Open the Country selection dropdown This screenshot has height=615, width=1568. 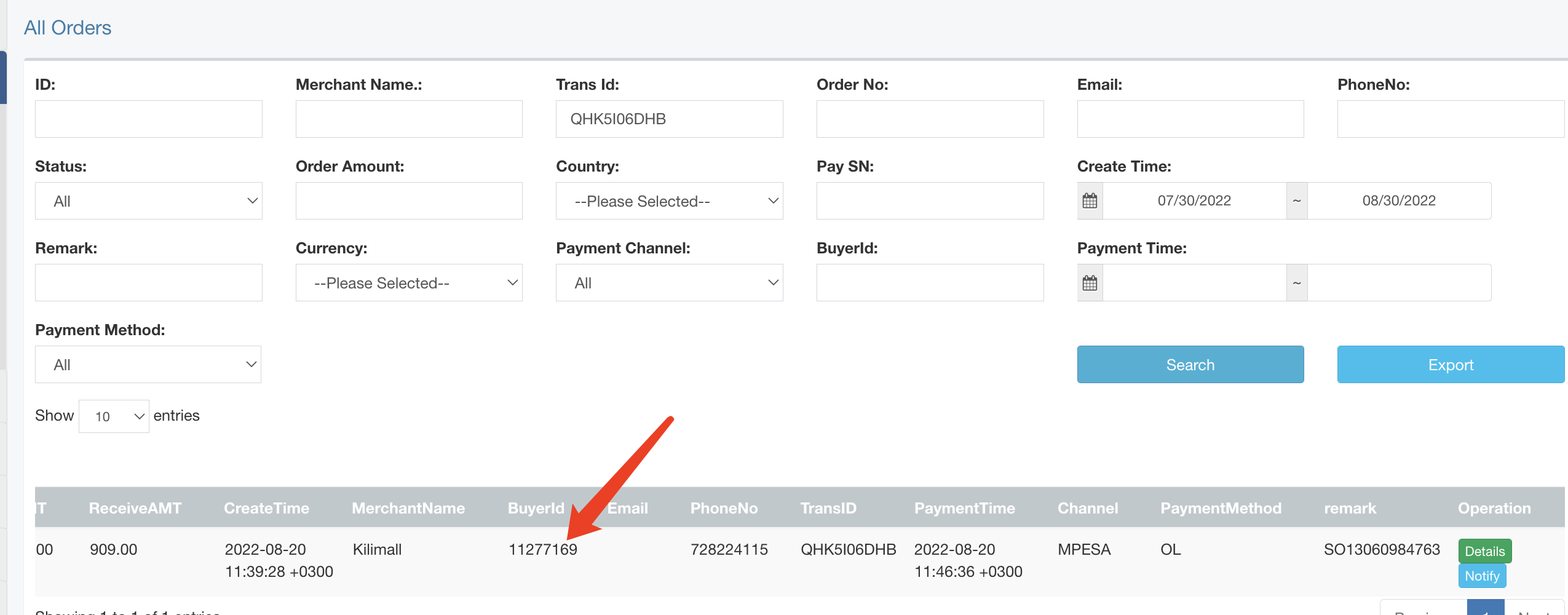[x=669, y=200]
